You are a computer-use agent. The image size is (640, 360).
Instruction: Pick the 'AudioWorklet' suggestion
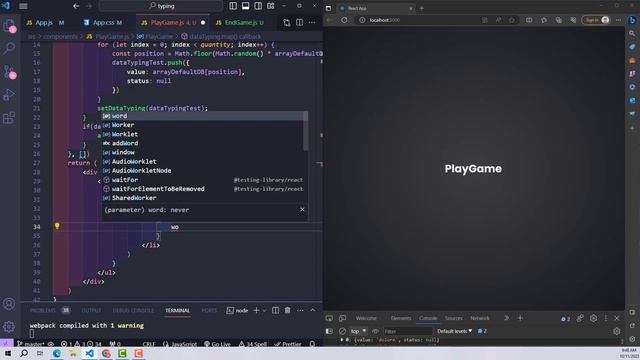202,162
